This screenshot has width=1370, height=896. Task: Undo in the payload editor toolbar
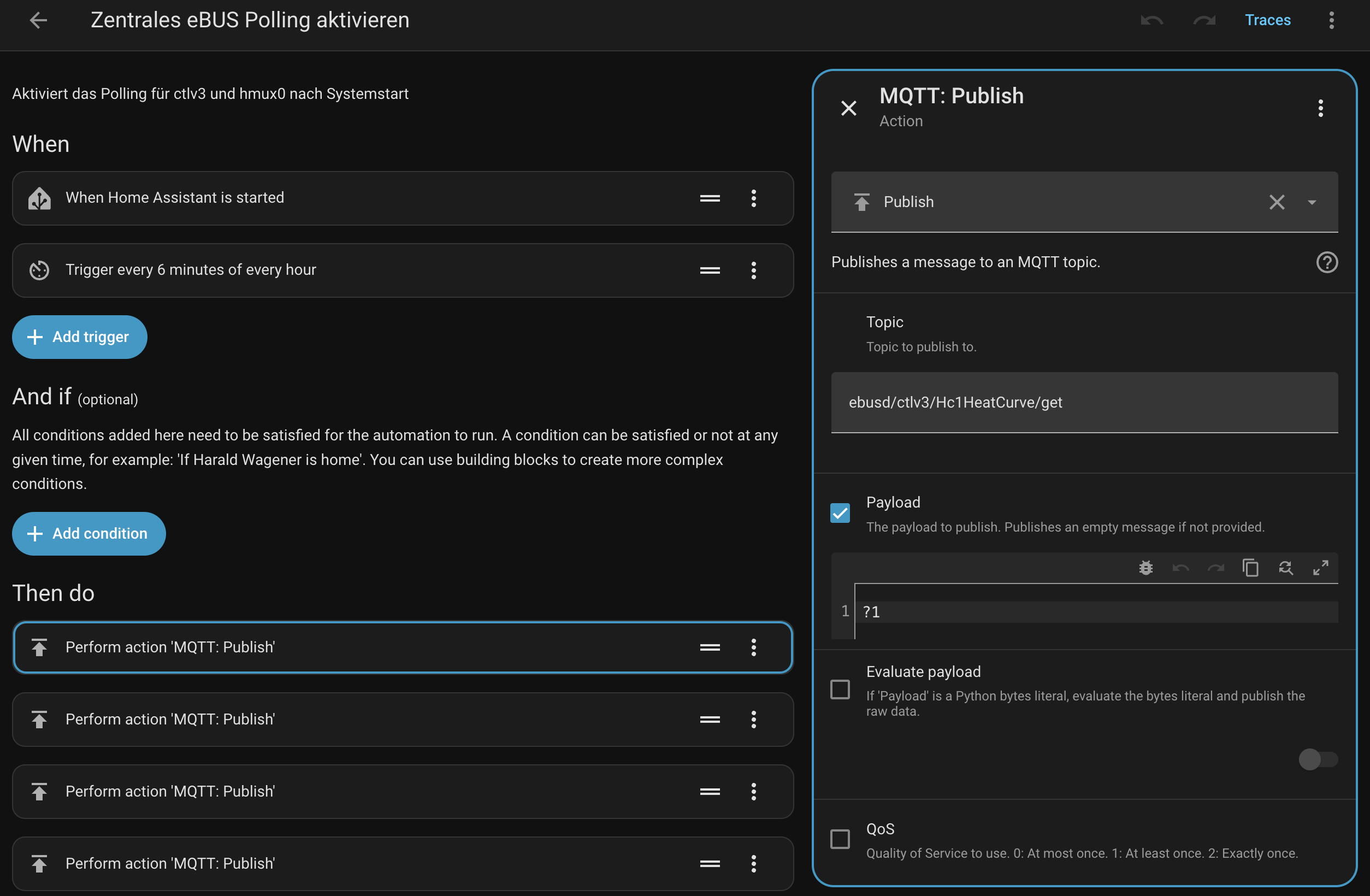tap(1180, 568)
